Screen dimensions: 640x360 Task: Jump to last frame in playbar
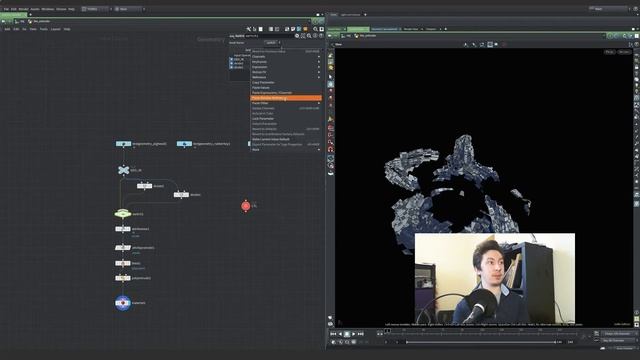pos(361,334)
